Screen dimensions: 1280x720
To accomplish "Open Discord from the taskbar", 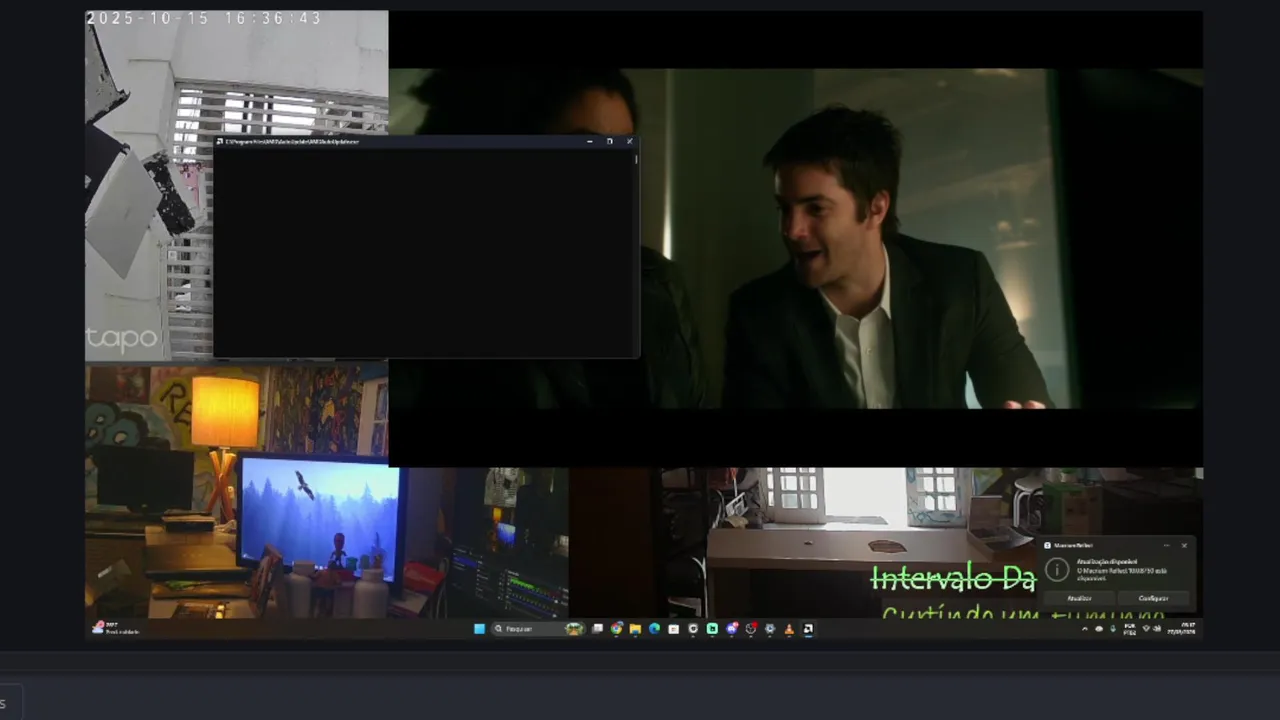I will click(732, 629).
